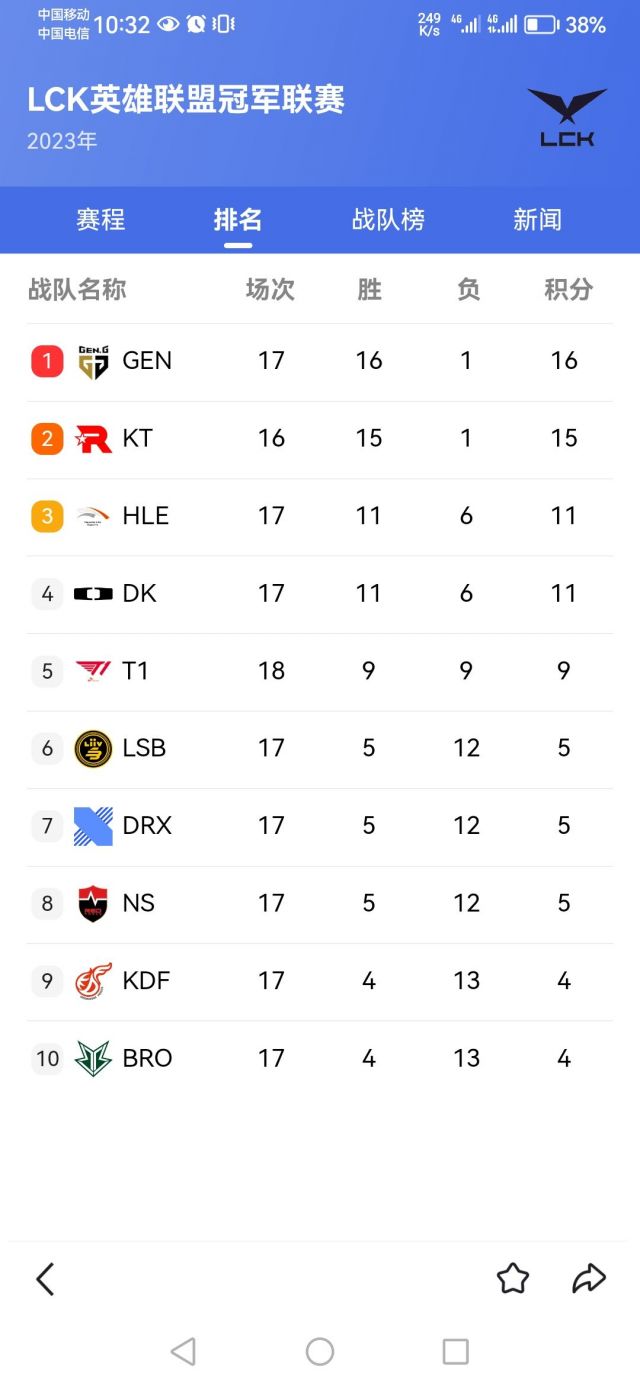The height and width of the screenshot is (1386, 640).
Task: Tap the NS team name
Action: tap(138, 903)
